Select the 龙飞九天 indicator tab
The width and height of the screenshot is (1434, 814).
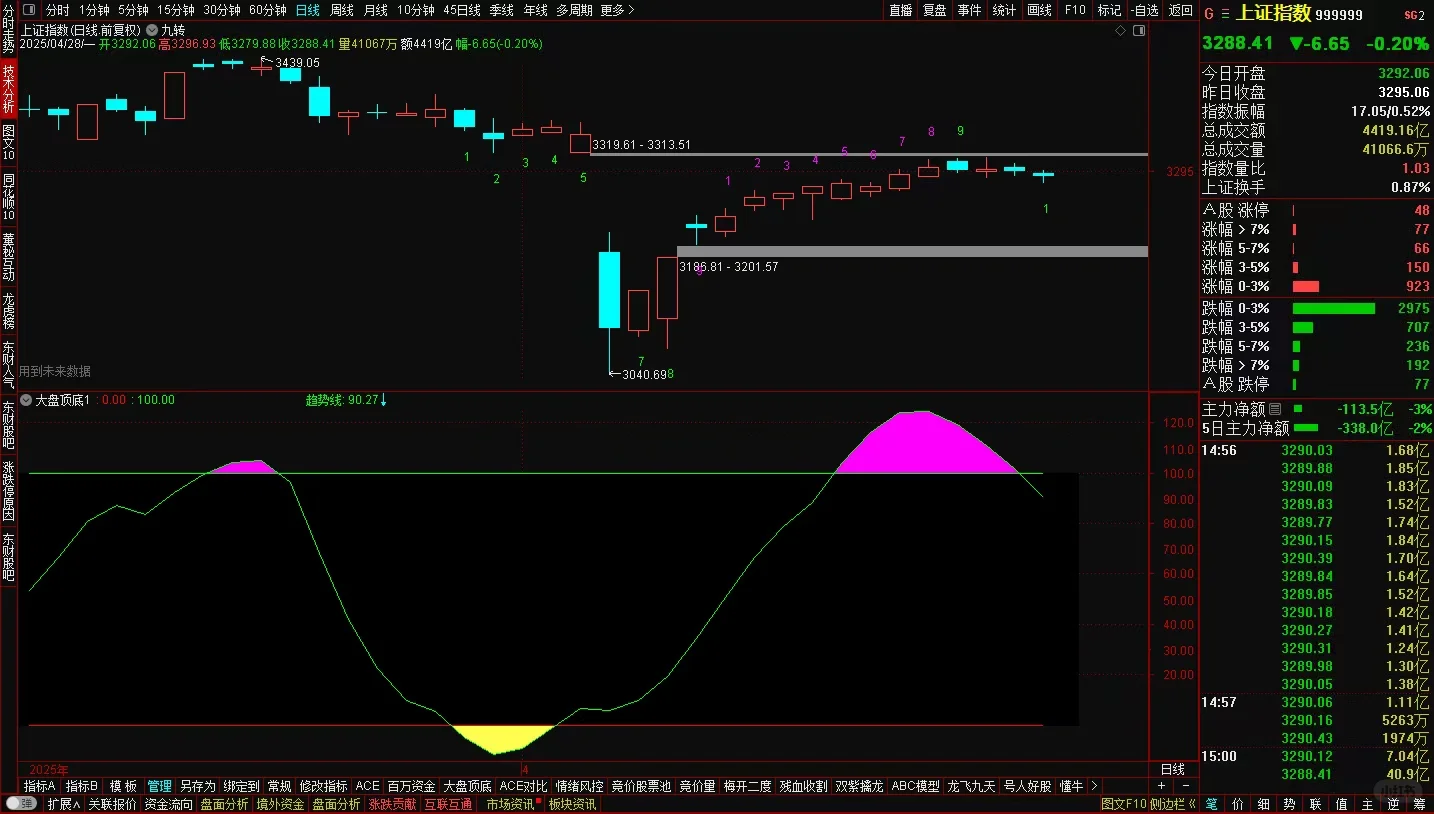pyautogui.click(x=972, y=786)
